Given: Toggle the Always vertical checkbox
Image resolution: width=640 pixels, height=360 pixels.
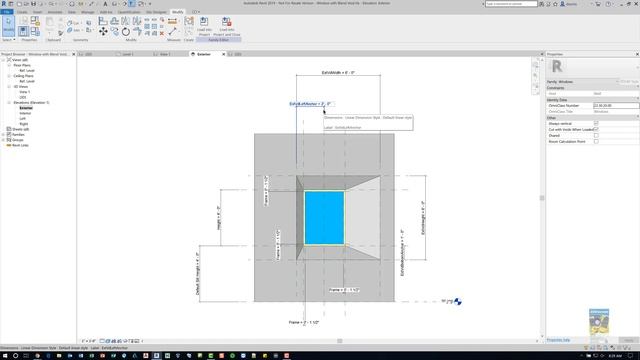Looking at the screenshot, I should click(x=596, y=123).
